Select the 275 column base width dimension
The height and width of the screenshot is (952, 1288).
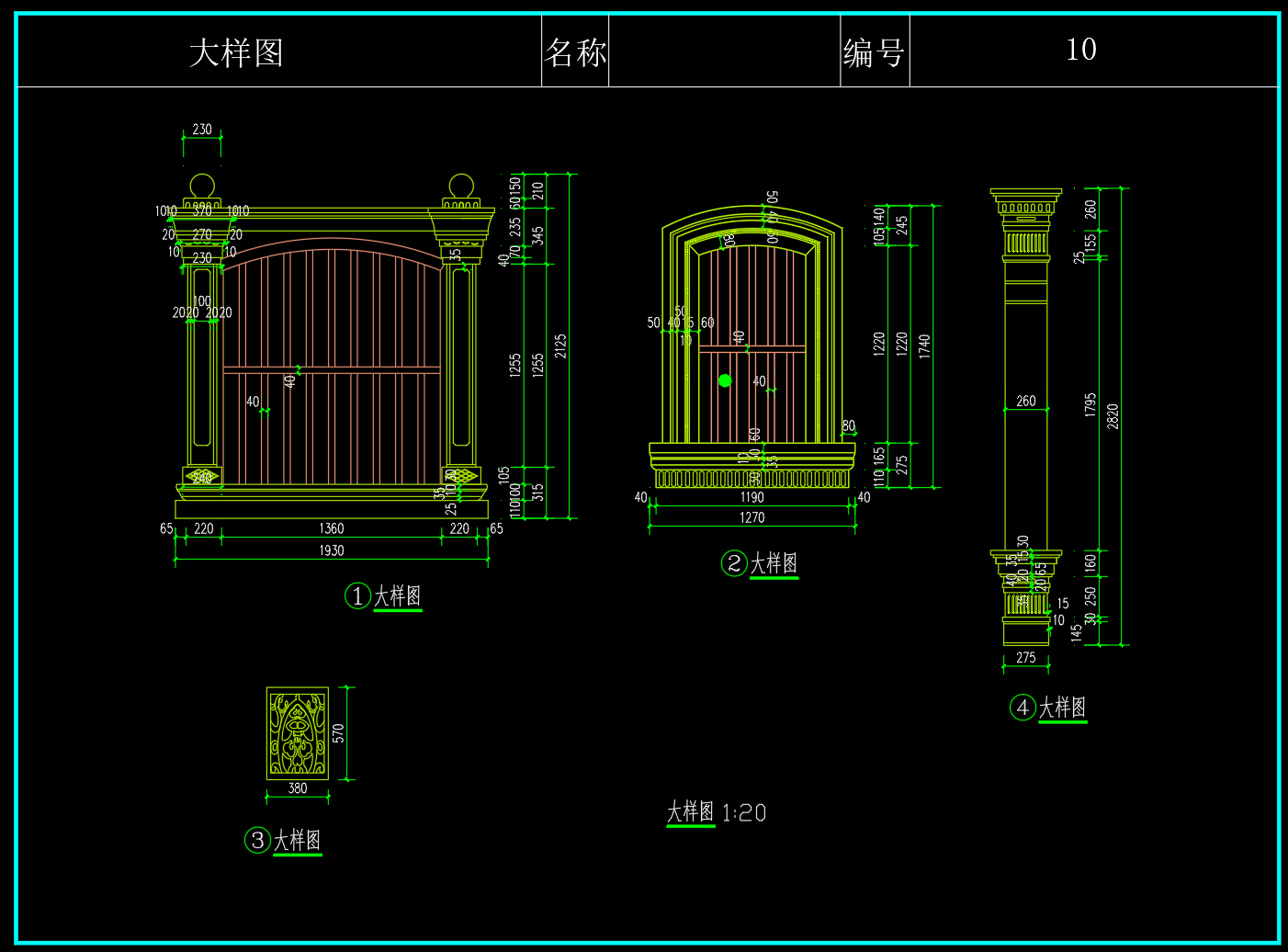1025,658
